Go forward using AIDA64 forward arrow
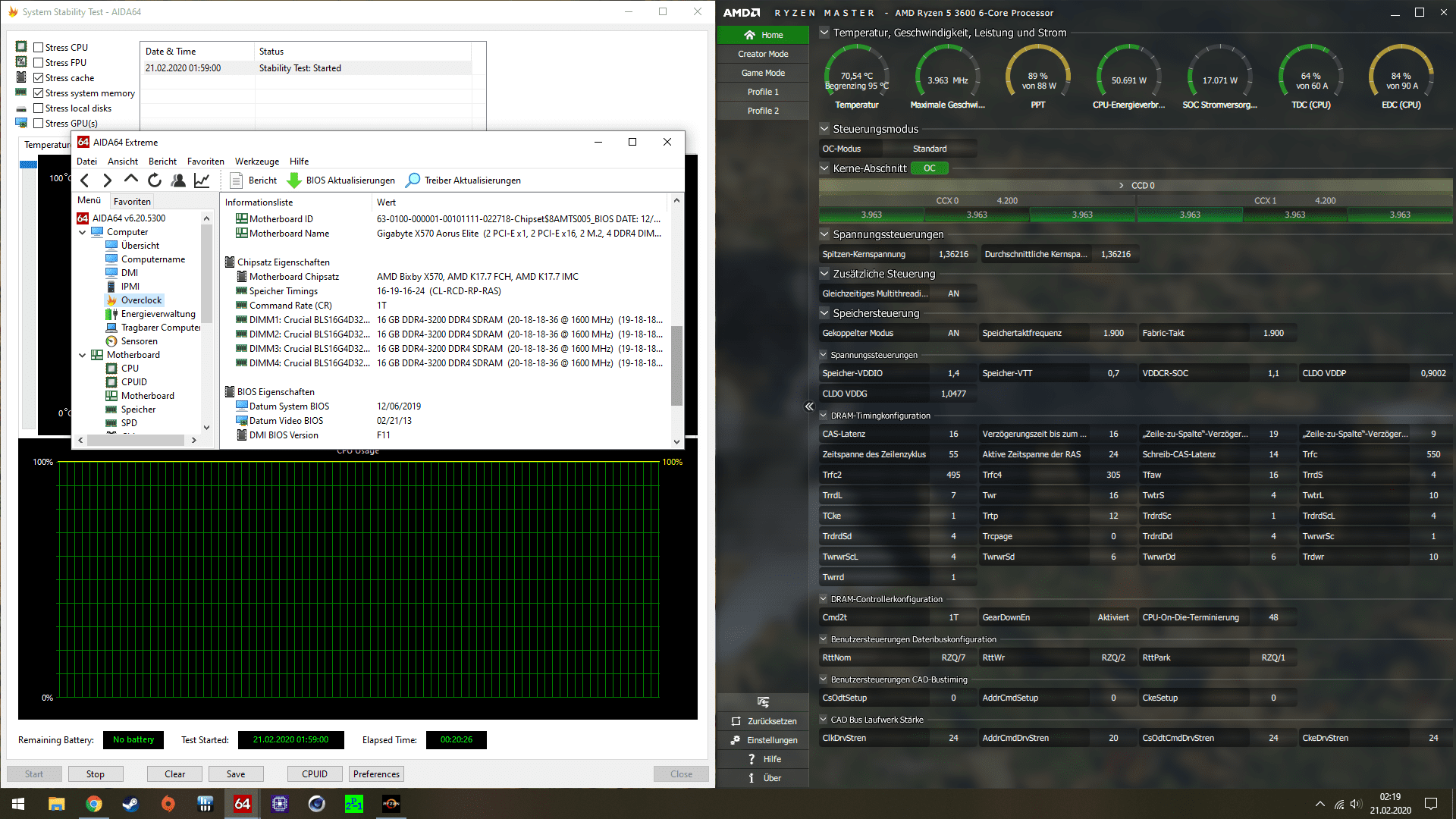The height and width of the screenshot is (819, 1456). click(108, 180)
